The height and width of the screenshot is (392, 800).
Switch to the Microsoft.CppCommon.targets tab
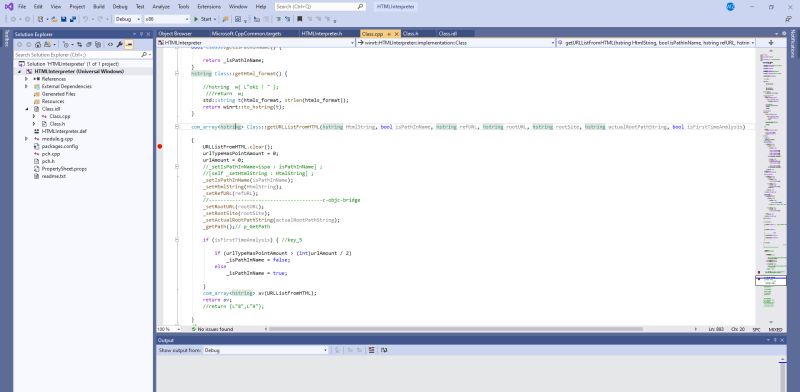pos(246,34)
